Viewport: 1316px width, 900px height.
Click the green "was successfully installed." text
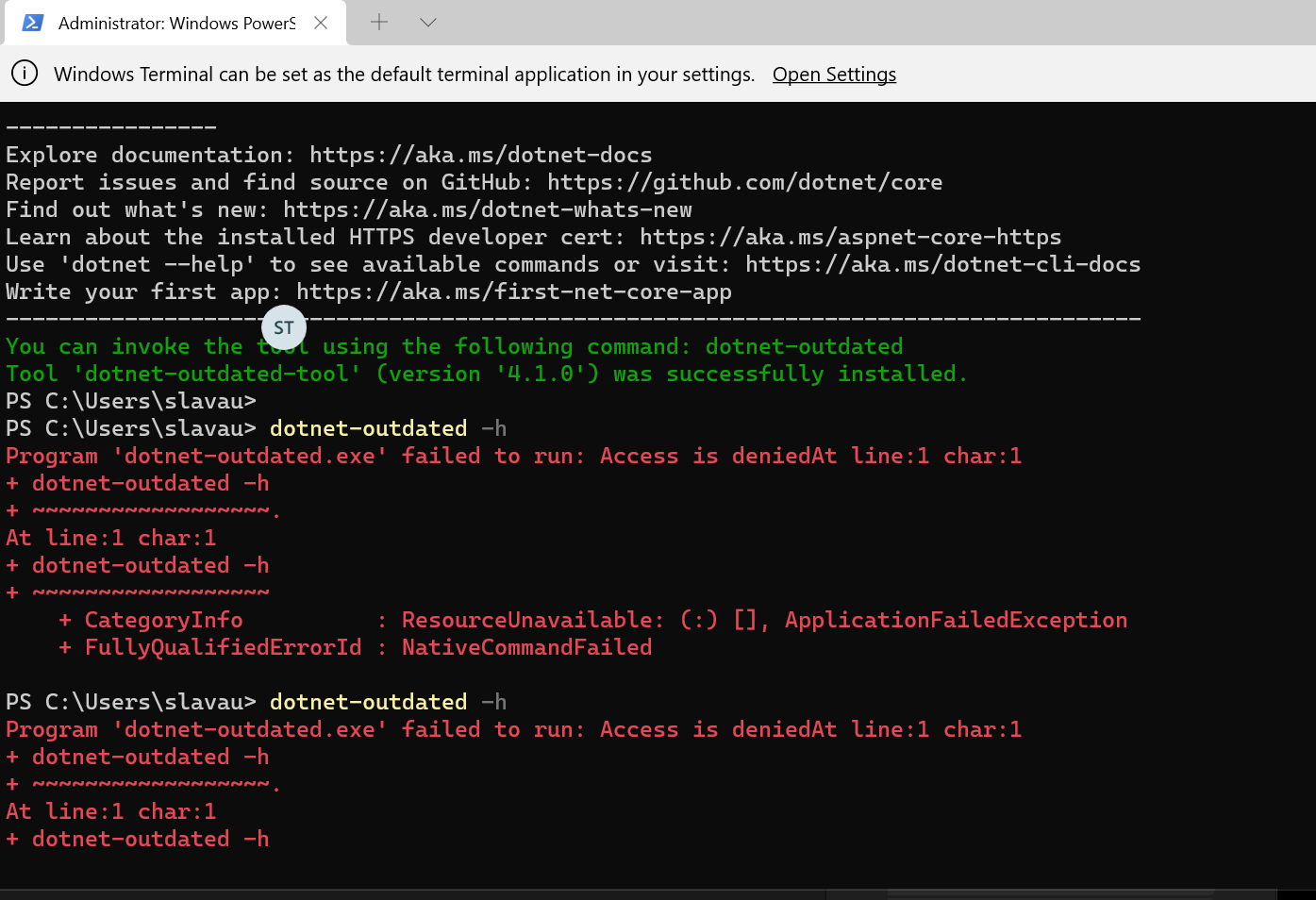tap(791, 374)
